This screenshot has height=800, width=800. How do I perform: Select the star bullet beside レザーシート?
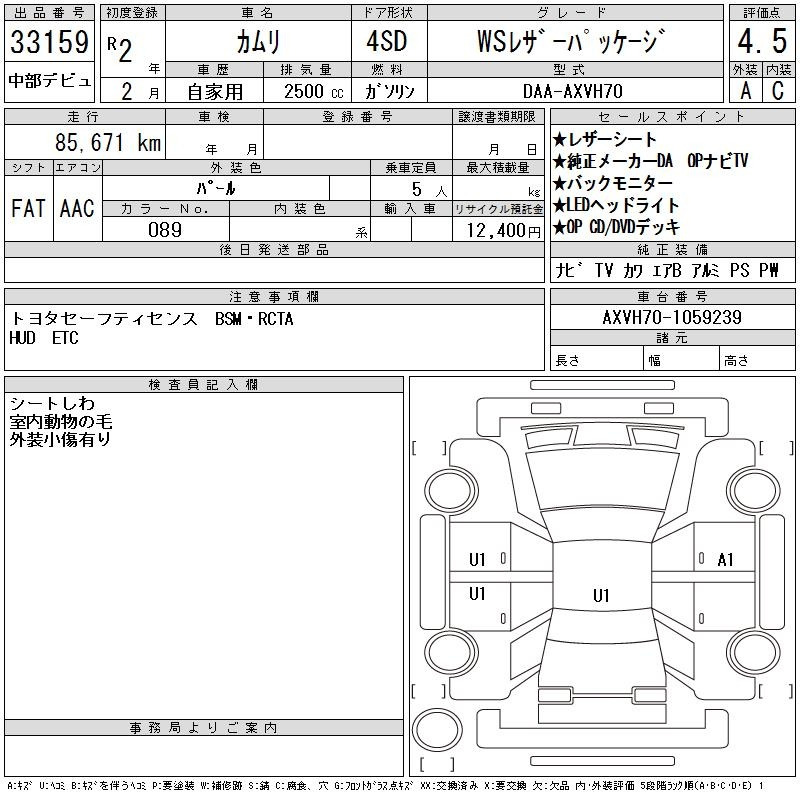560,140
